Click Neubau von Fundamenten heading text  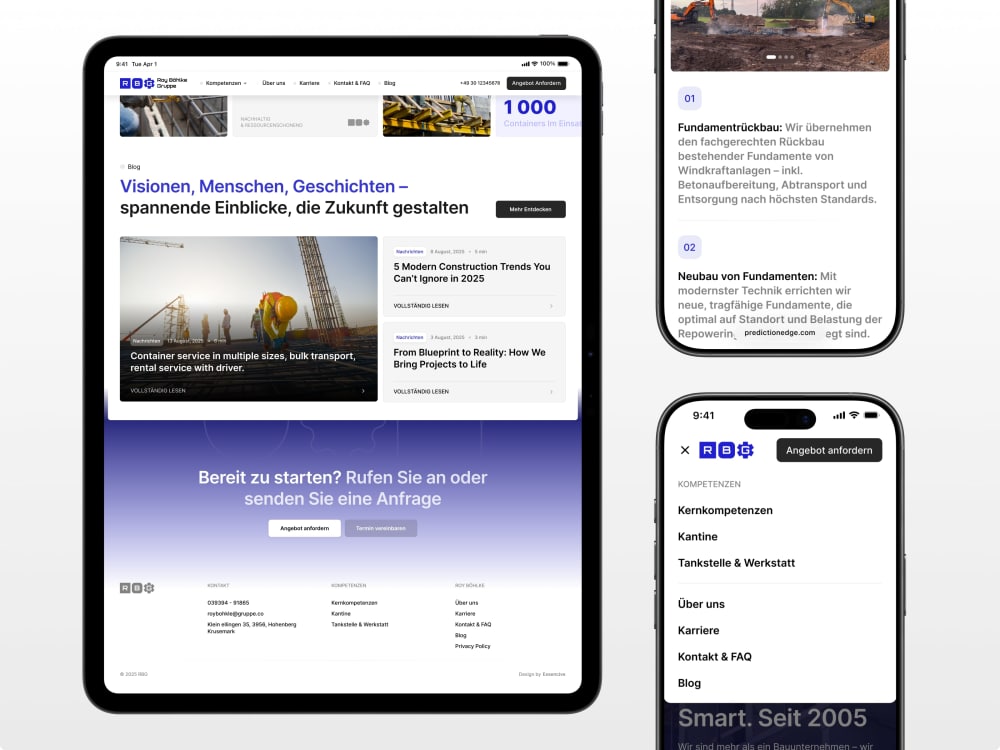747,276
